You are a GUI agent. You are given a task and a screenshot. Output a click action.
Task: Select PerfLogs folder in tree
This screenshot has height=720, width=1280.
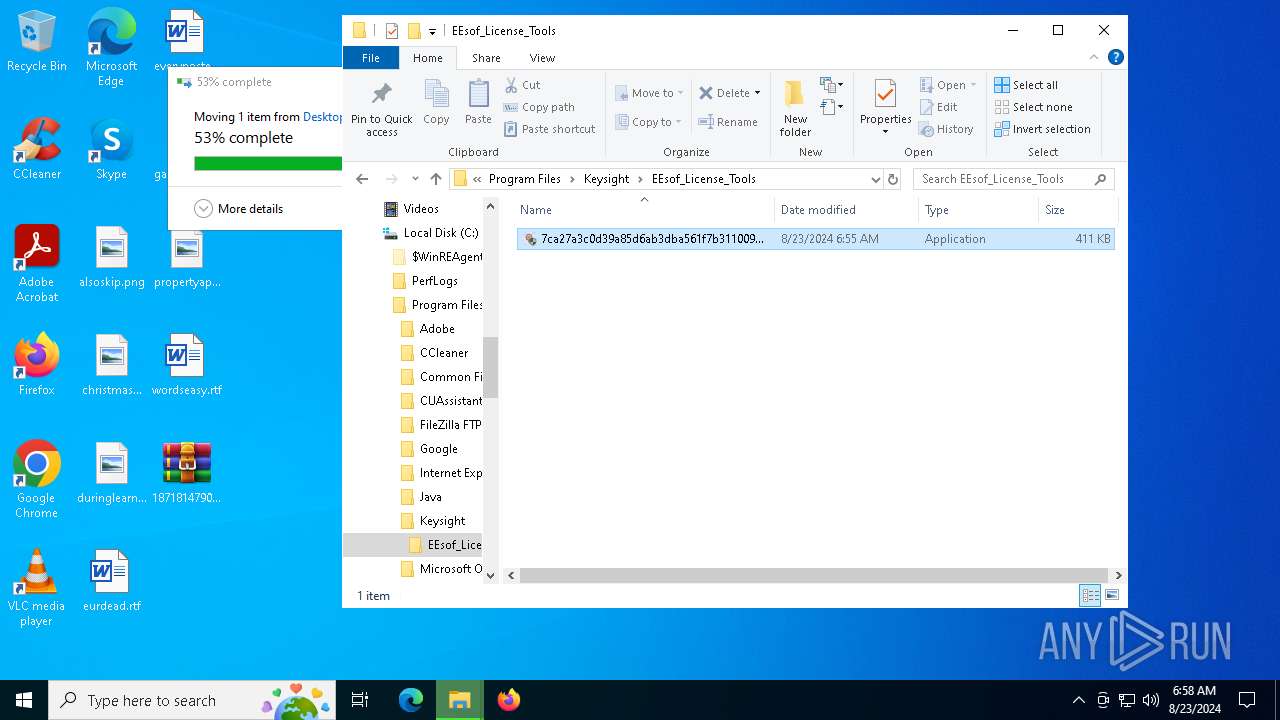click(434, 281)
